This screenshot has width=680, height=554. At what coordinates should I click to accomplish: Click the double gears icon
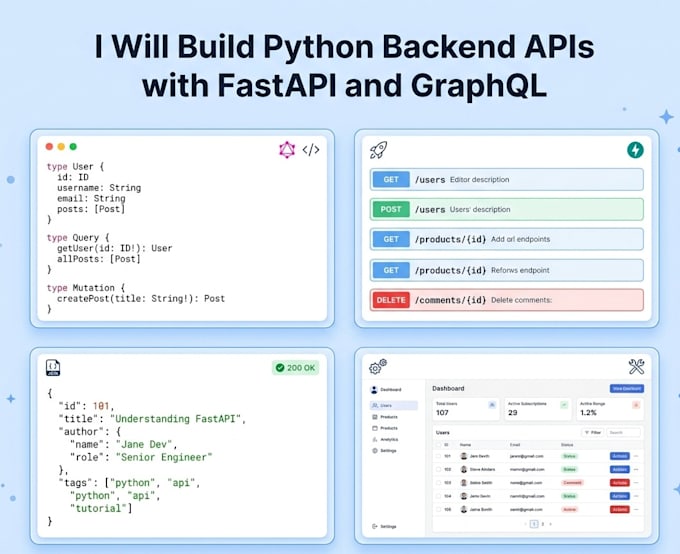coord(378,367)
